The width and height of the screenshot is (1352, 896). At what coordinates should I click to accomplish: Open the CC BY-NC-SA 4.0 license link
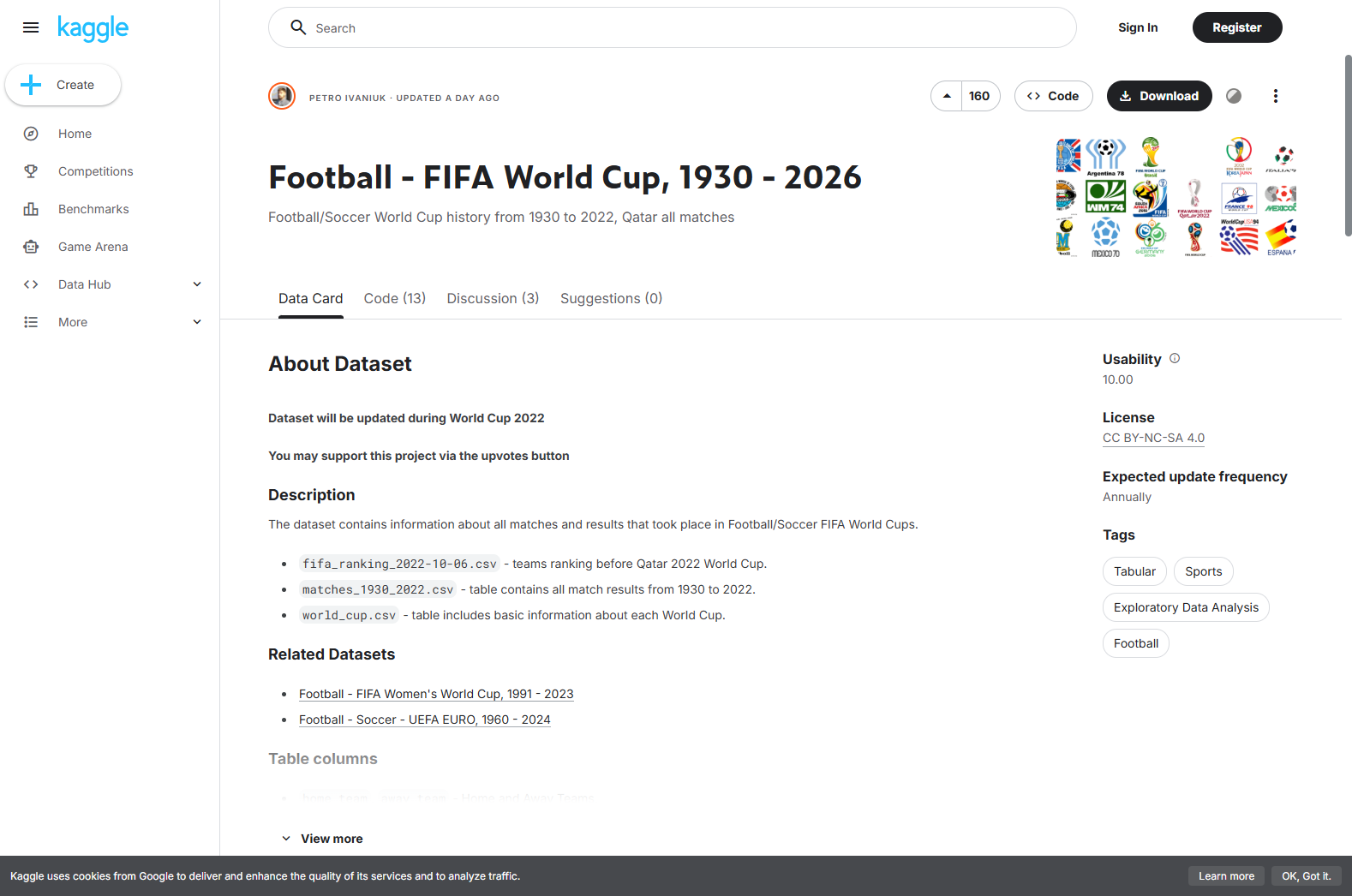tap(1153, 438)
